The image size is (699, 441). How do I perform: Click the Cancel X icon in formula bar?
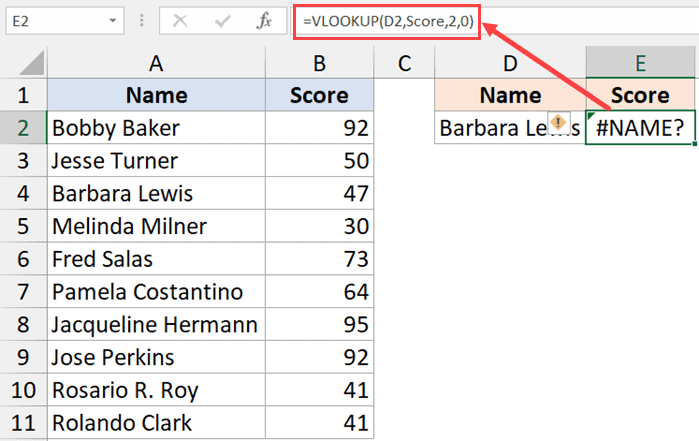click(181, 19)
